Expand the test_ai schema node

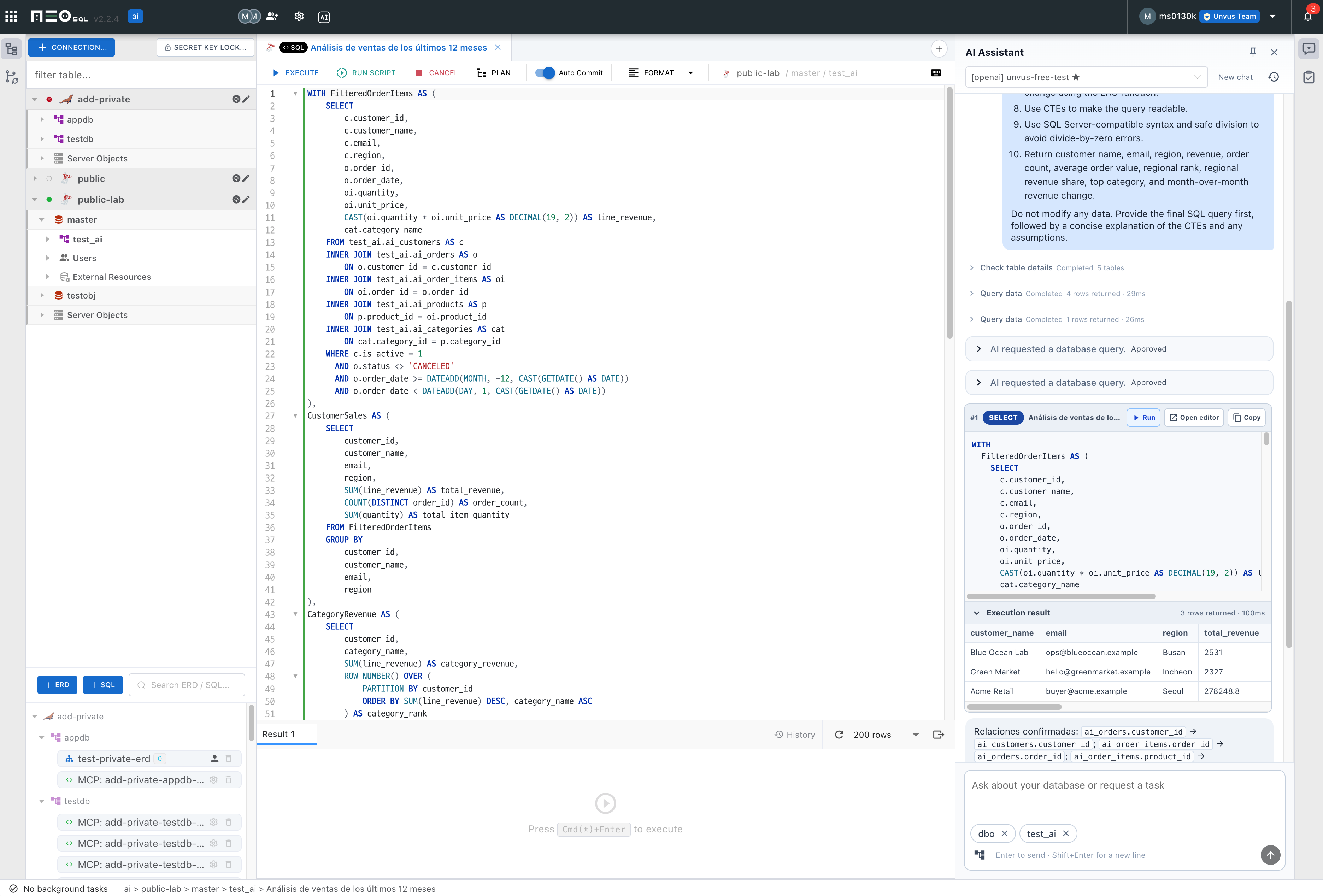[x=47, y=239]
